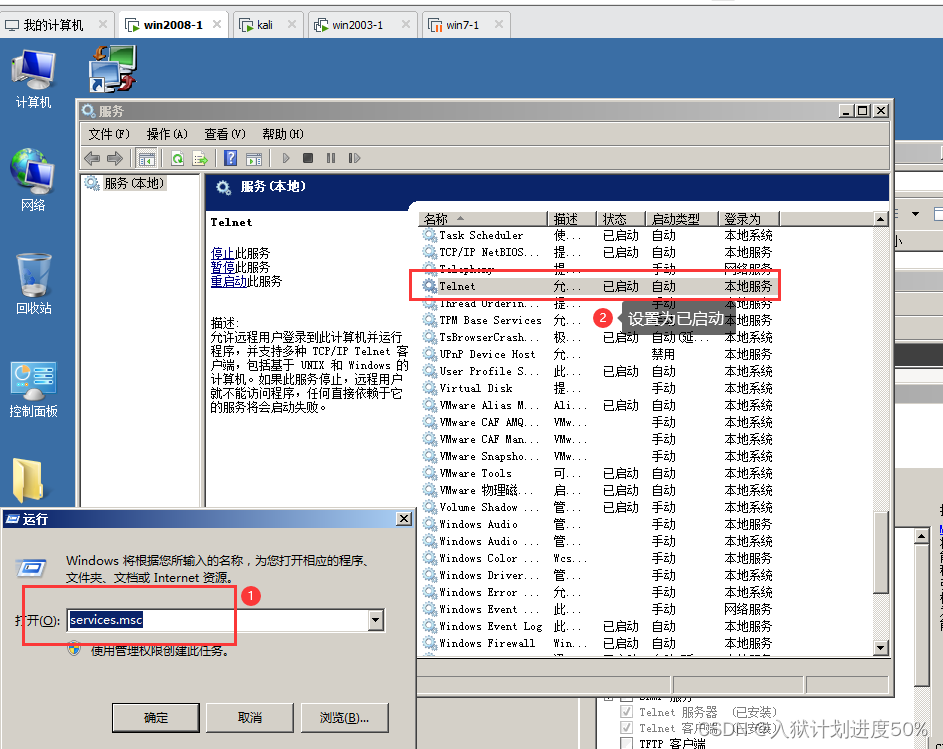Image resolution: width=943 pixels, height=749 pixels.
Task: Click the 停止 service link
Action: 222,253
